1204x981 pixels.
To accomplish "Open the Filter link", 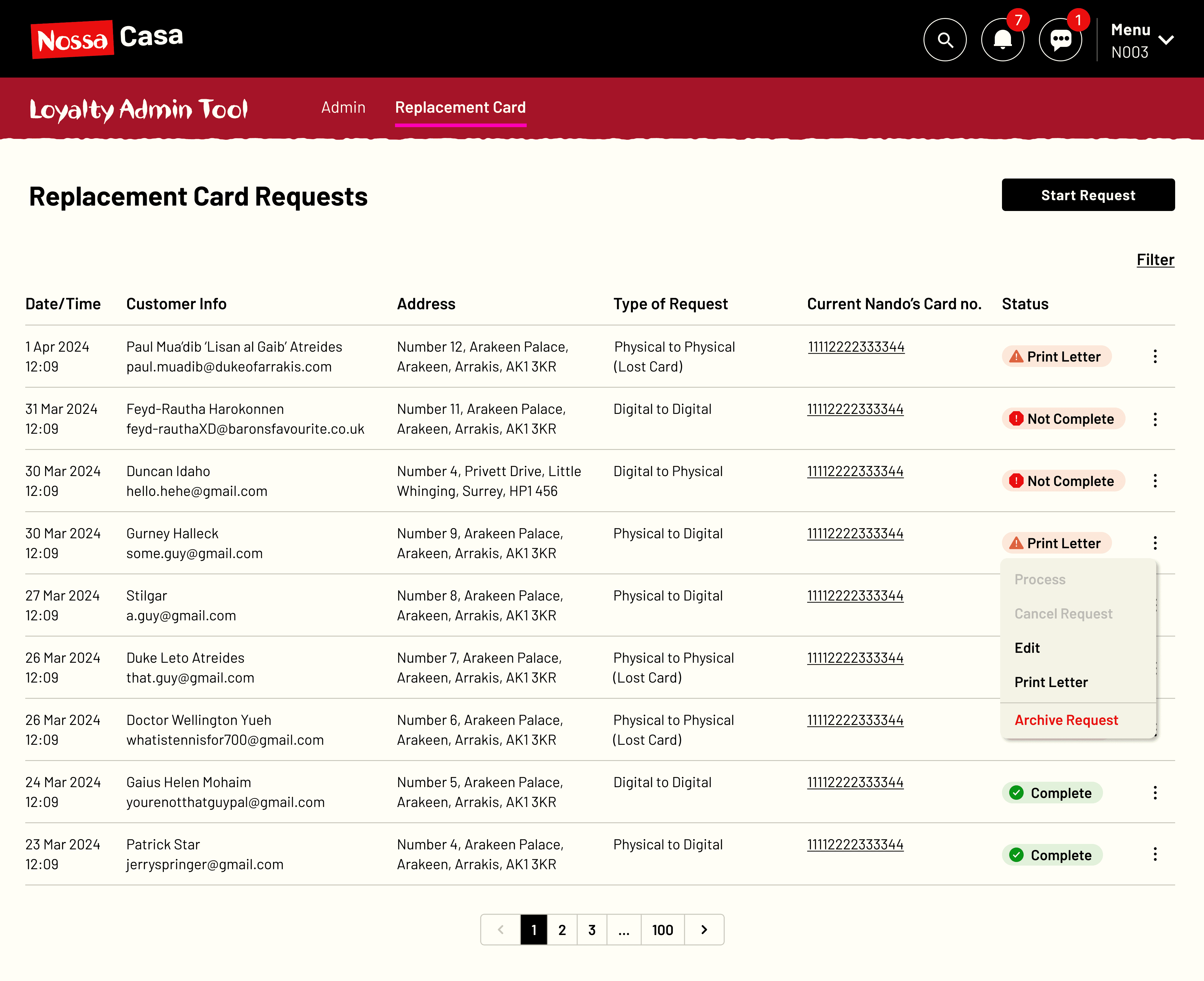I will (x=1155, y=260).
